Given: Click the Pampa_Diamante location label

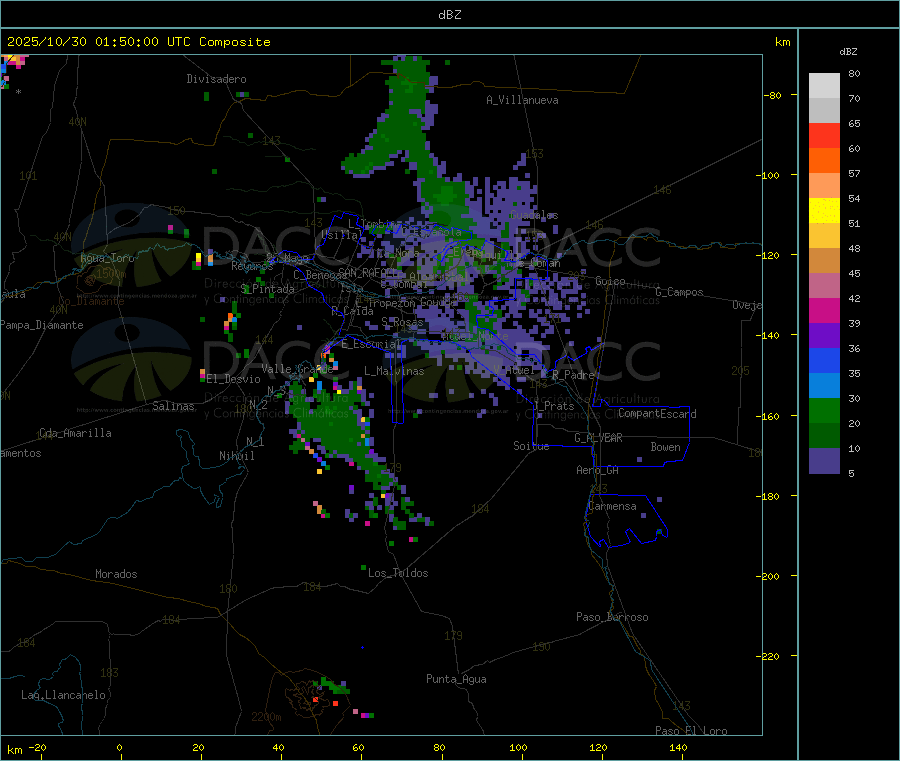Looking at the screenshot, I should [x=42, y=325].
